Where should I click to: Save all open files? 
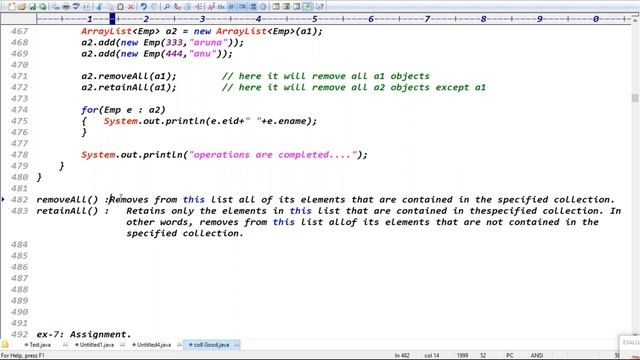(42, 7)
